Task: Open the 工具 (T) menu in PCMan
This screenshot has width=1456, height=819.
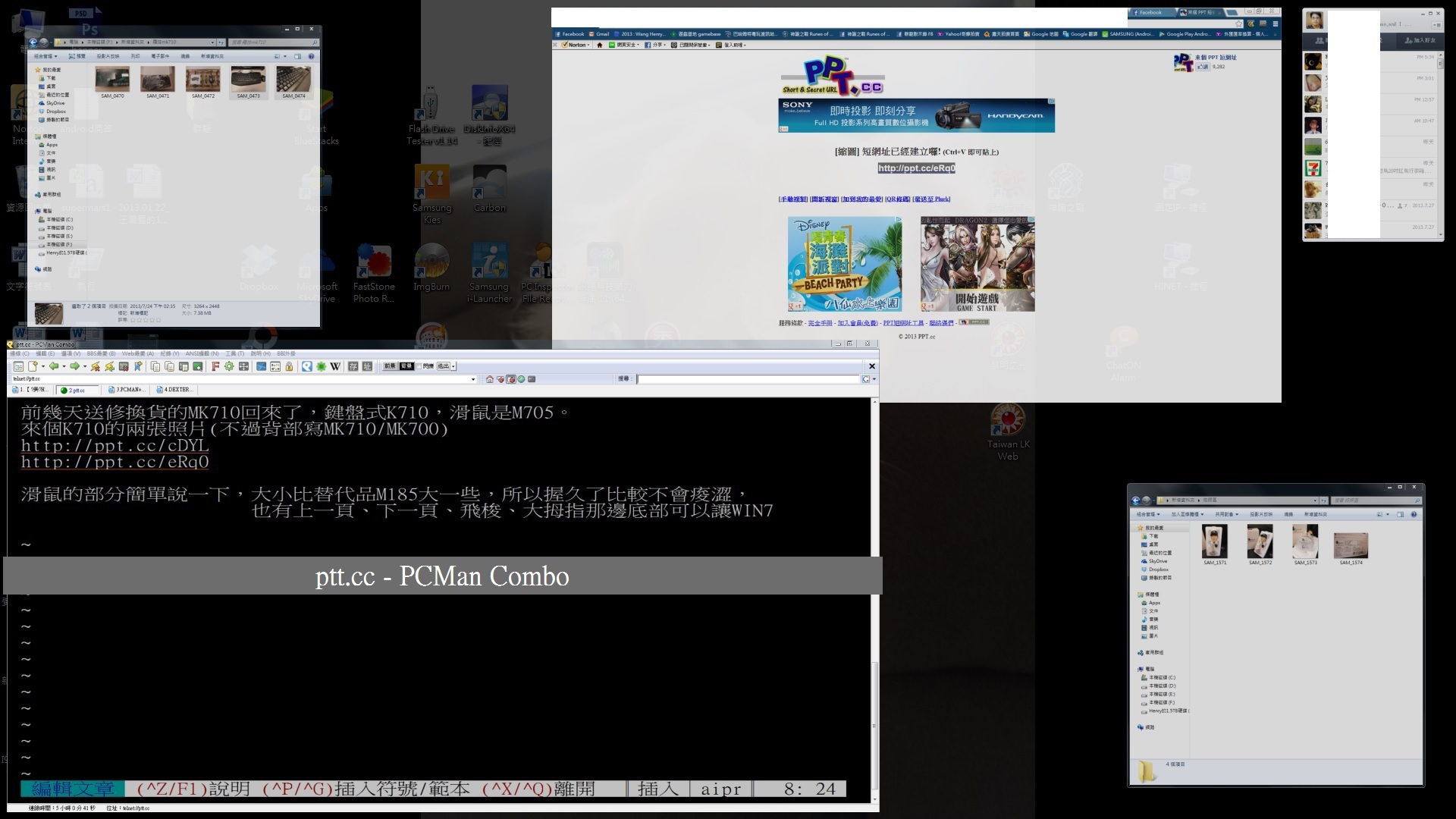Action: (234, 353)
